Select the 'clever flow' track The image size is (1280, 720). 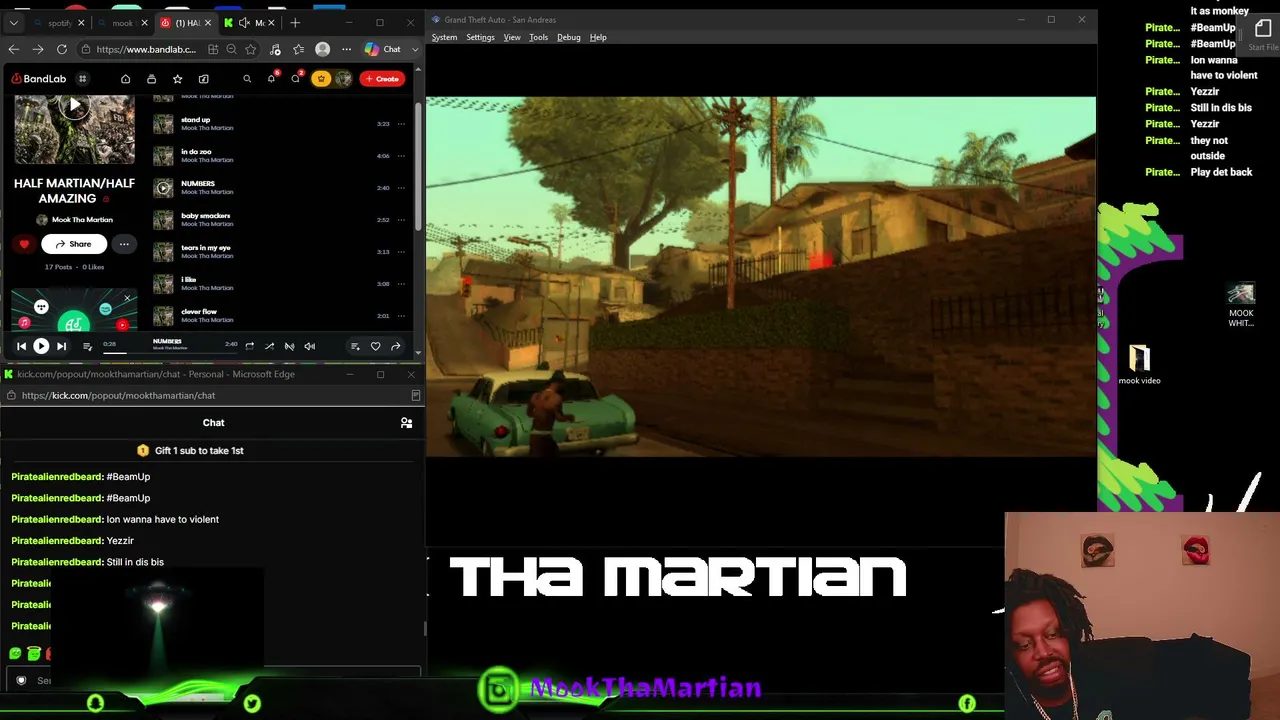[x=199, y=312]
